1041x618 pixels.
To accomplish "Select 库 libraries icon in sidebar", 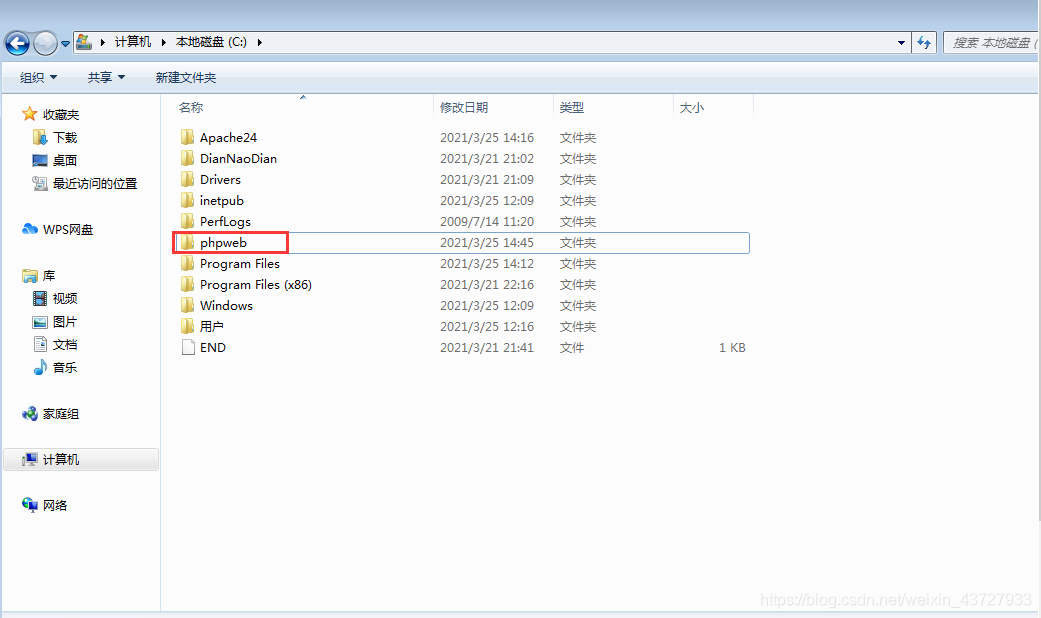I will (x=30, y=275).
